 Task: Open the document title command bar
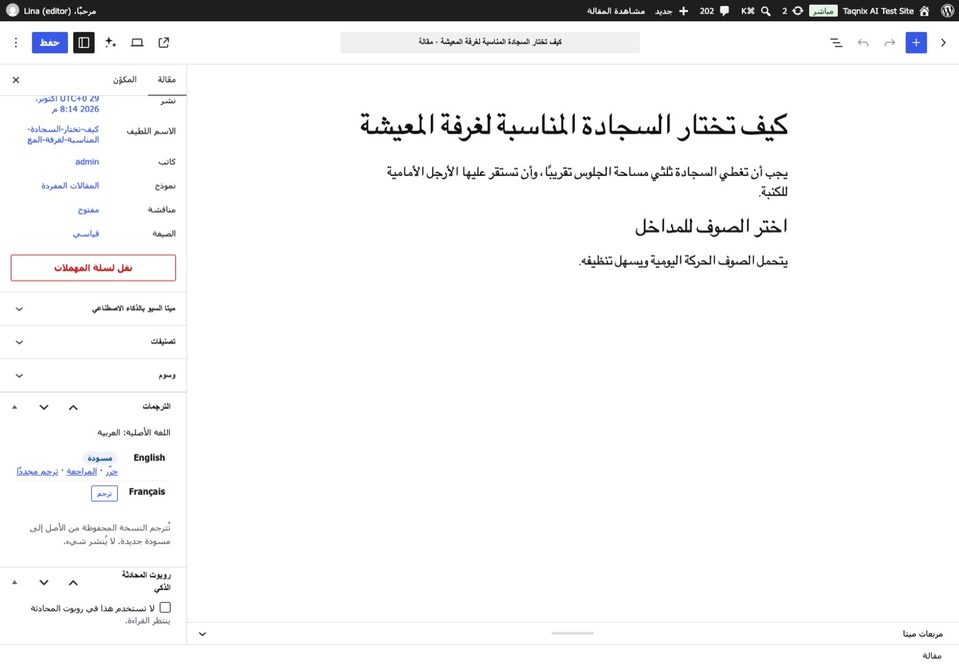click(490, 42)
